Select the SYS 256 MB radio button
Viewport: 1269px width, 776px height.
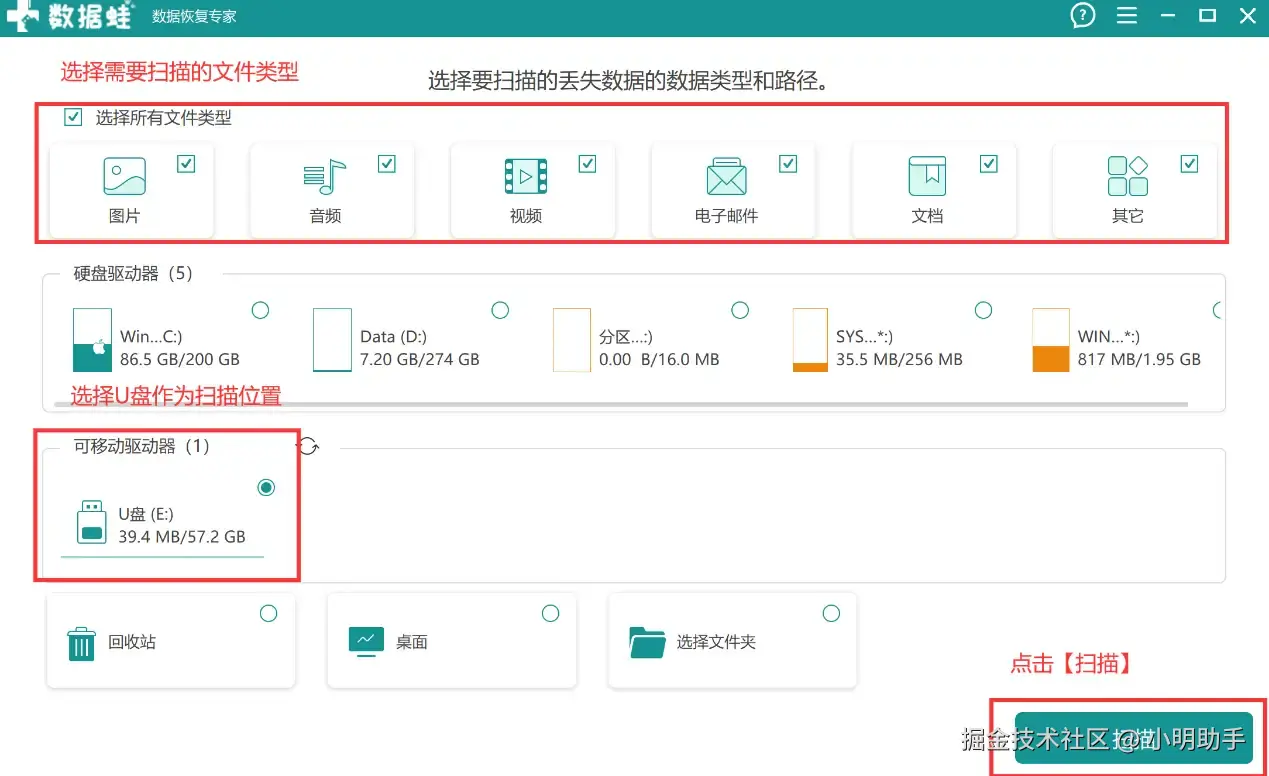(983, 310)
